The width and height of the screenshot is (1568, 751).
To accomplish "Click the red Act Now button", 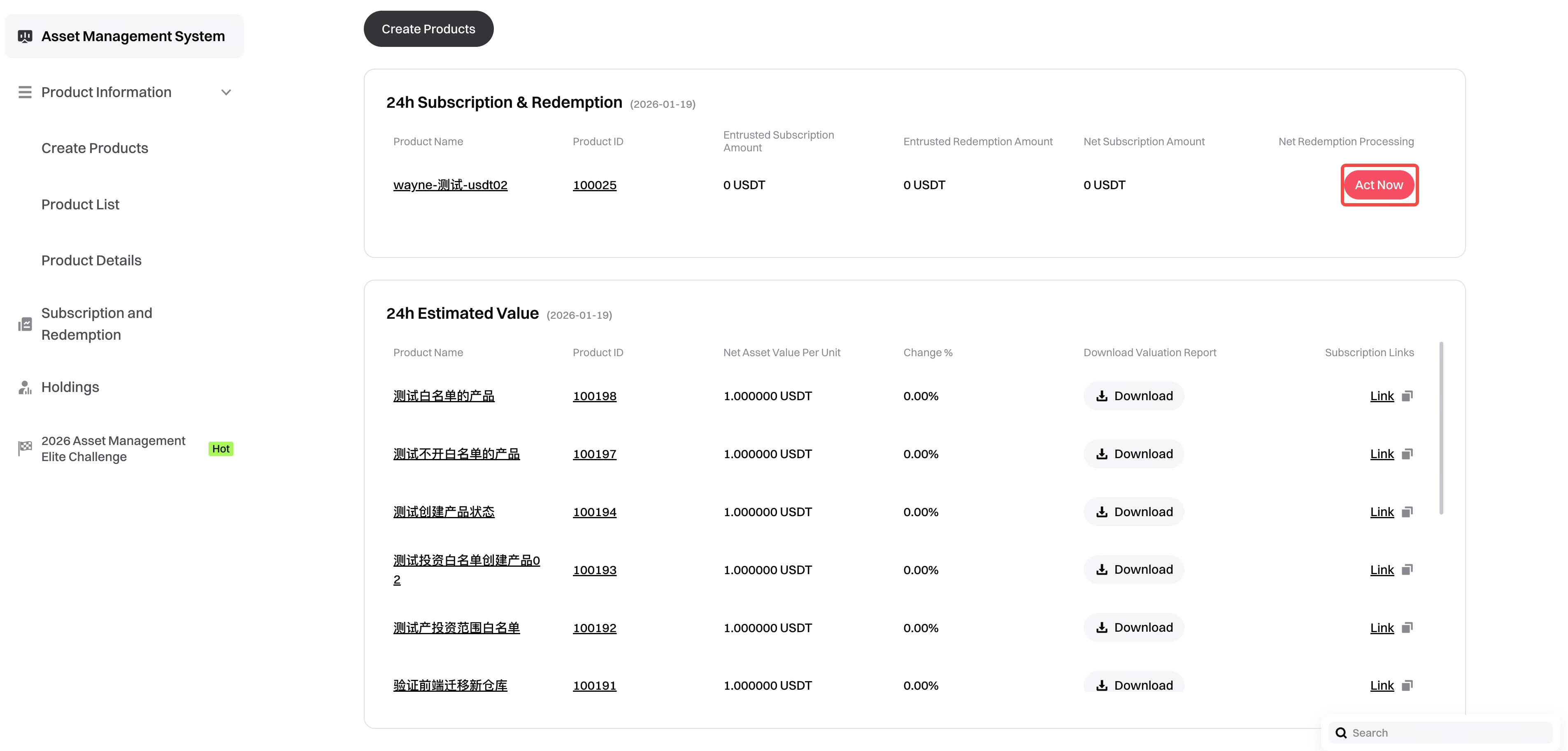I will point(1379,185).
